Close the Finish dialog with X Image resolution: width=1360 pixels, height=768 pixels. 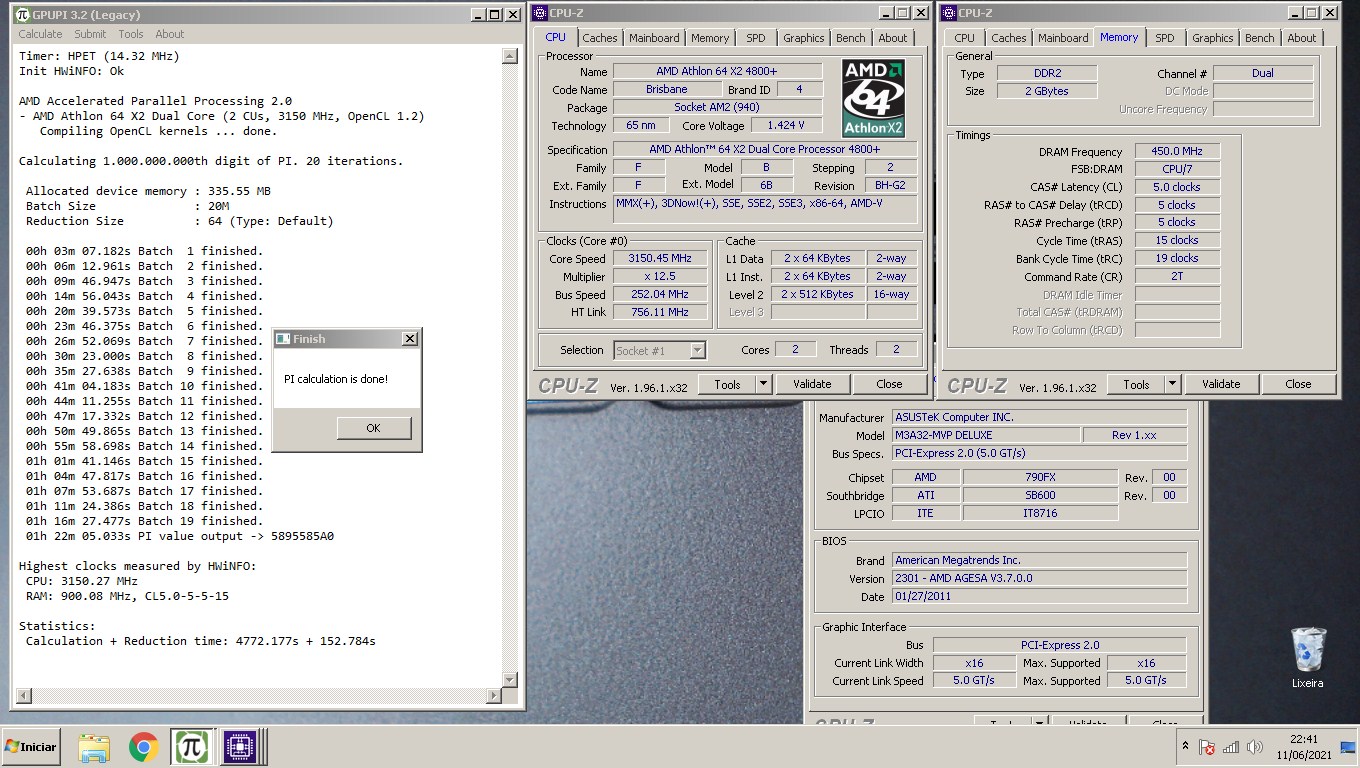[x=409, y=339]
